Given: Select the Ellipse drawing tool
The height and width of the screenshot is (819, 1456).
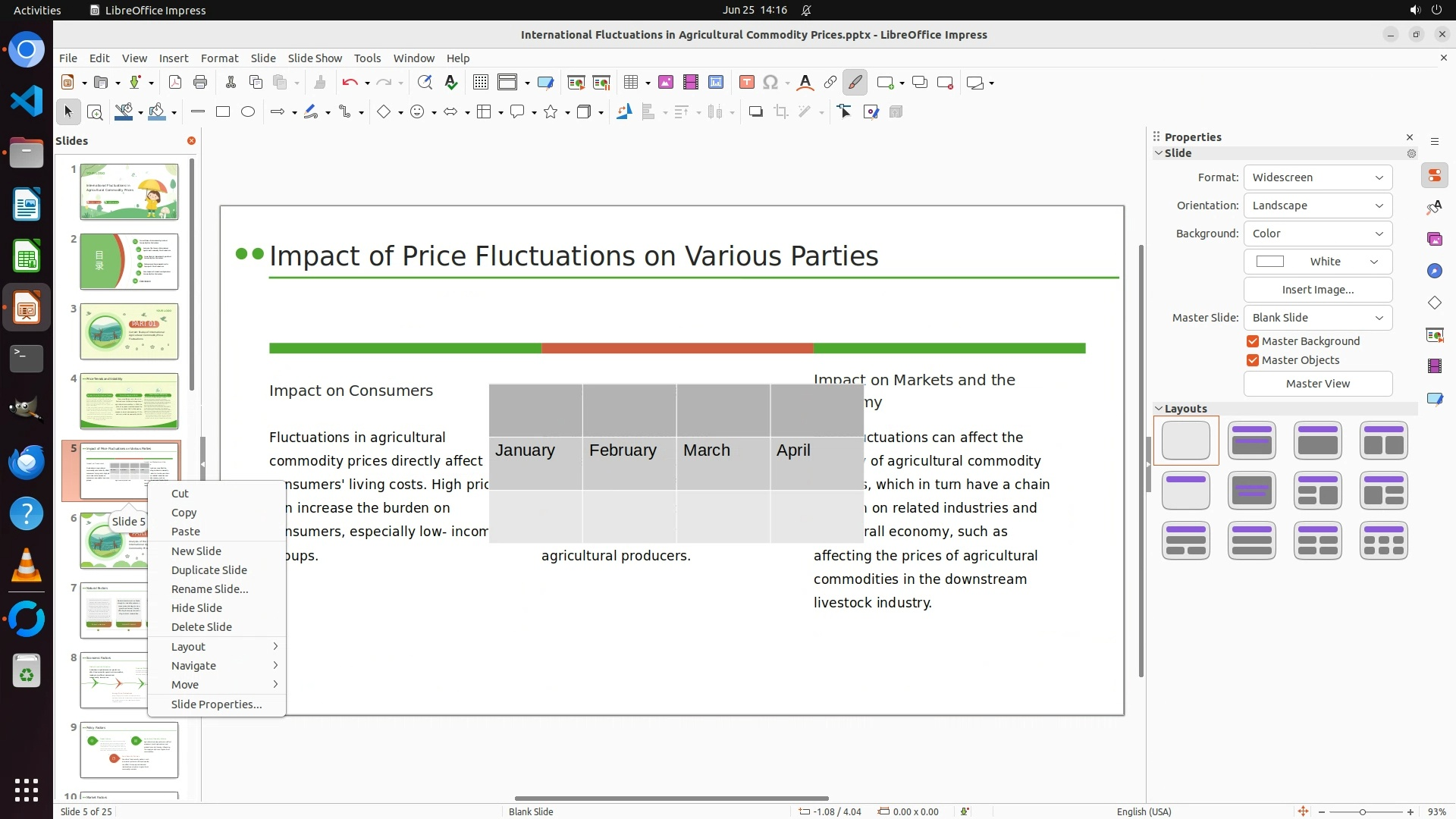Looking at the screenshot, I should click(248, 112).
